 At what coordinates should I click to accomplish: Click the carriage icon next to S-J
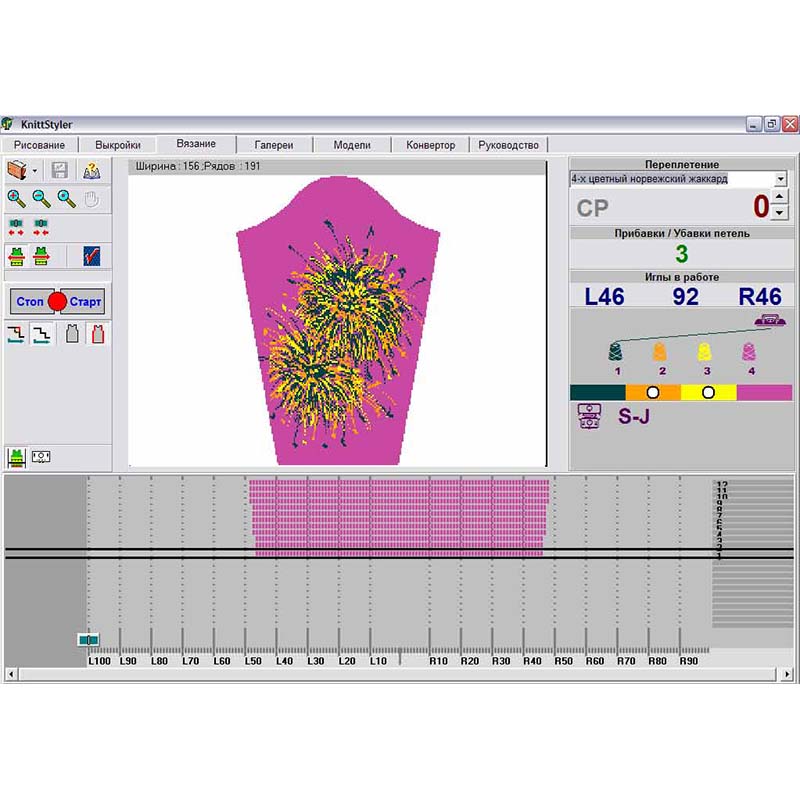(x=589, y=416)
